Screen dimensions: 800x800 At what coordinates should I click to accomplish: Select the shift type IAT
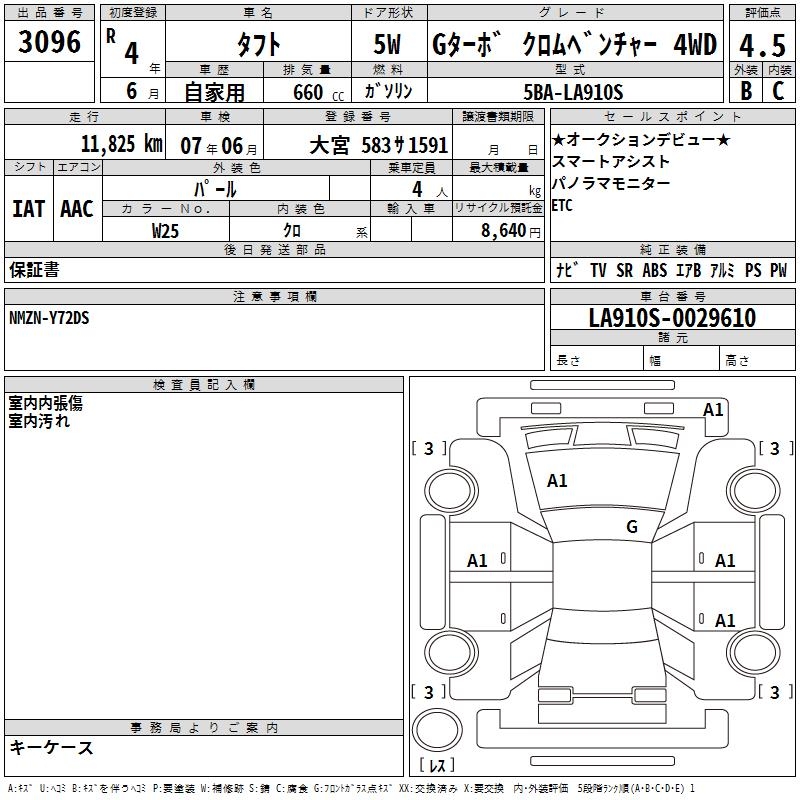(29, 209)
